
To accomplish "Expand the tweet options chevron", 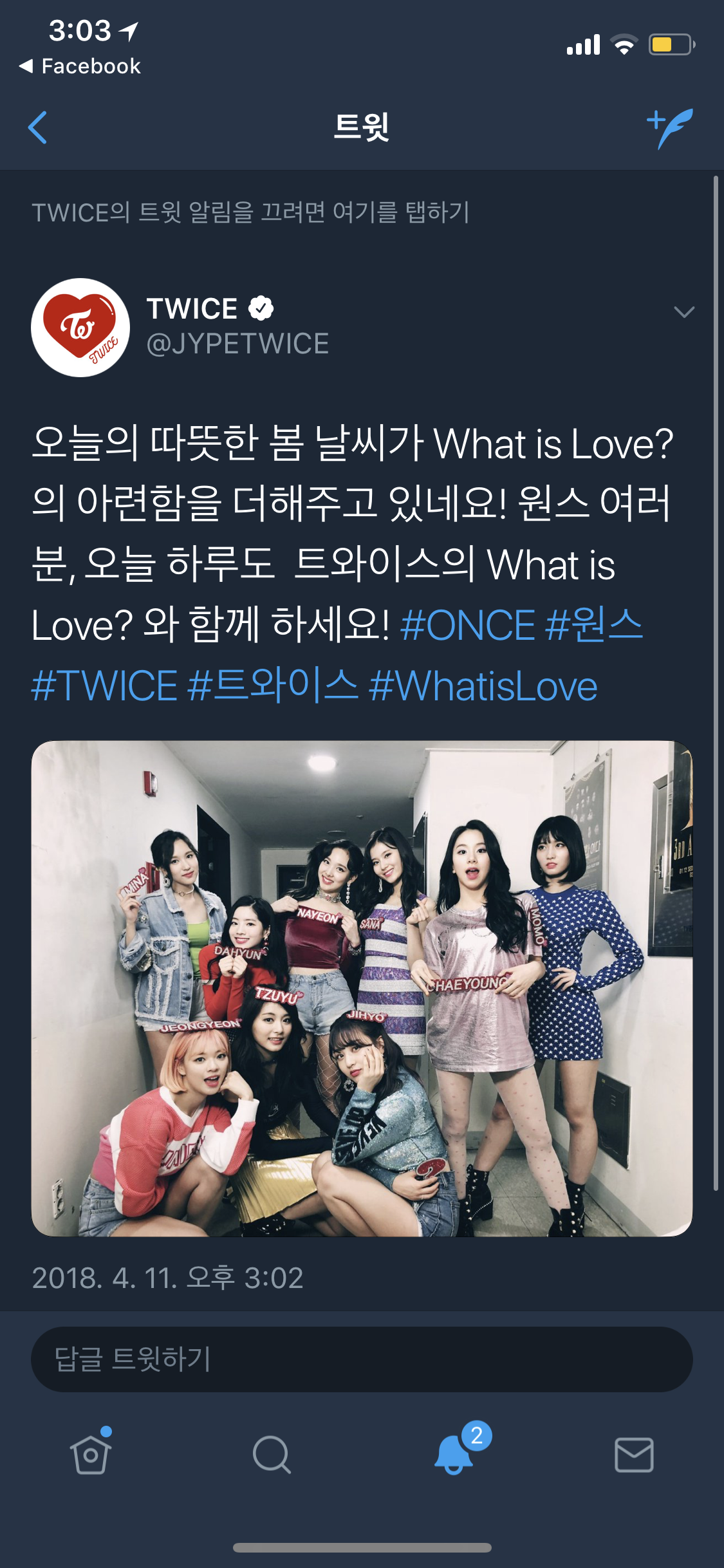I will [683, 312].
